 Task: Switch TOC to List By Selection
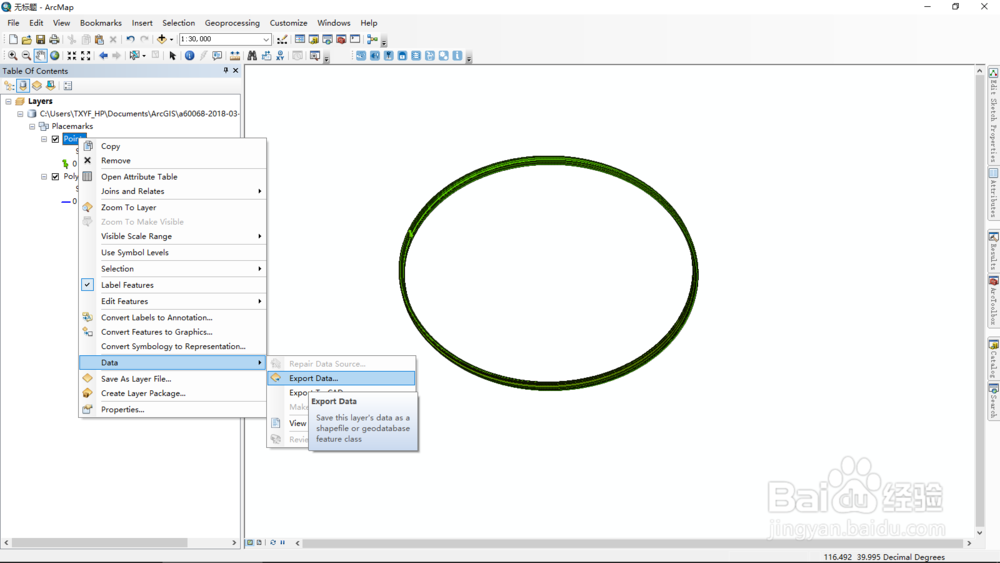click(x=50, y=85)
